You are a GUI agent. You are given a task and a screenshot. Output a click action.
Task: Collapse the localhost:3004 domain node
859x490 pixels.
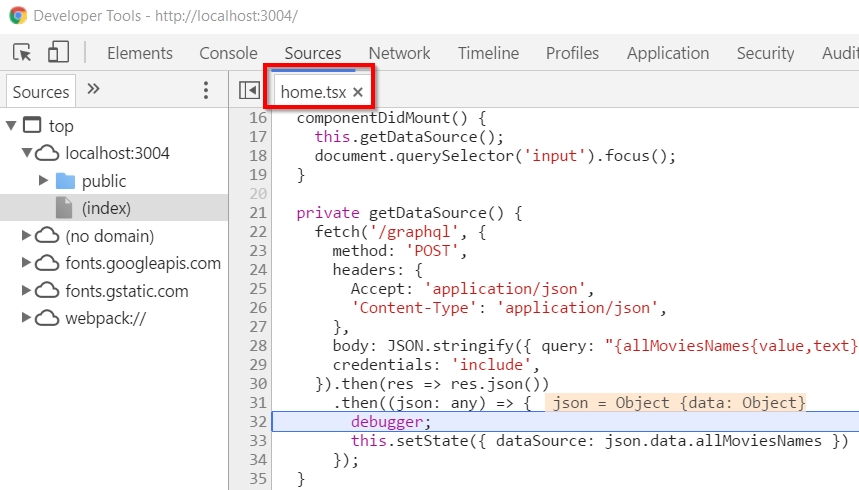pos(28,153)
